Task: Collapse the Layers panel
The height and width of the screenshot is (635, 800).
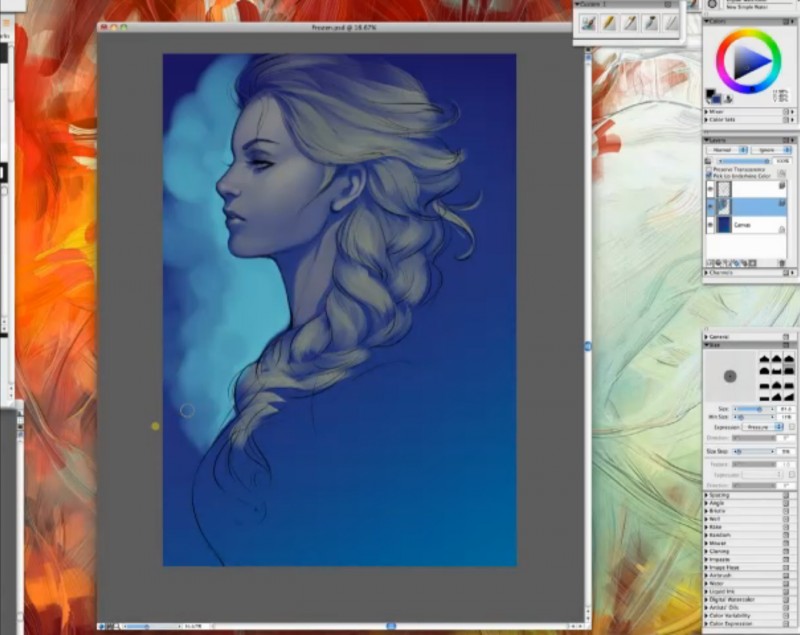Action: coord(707,140)
